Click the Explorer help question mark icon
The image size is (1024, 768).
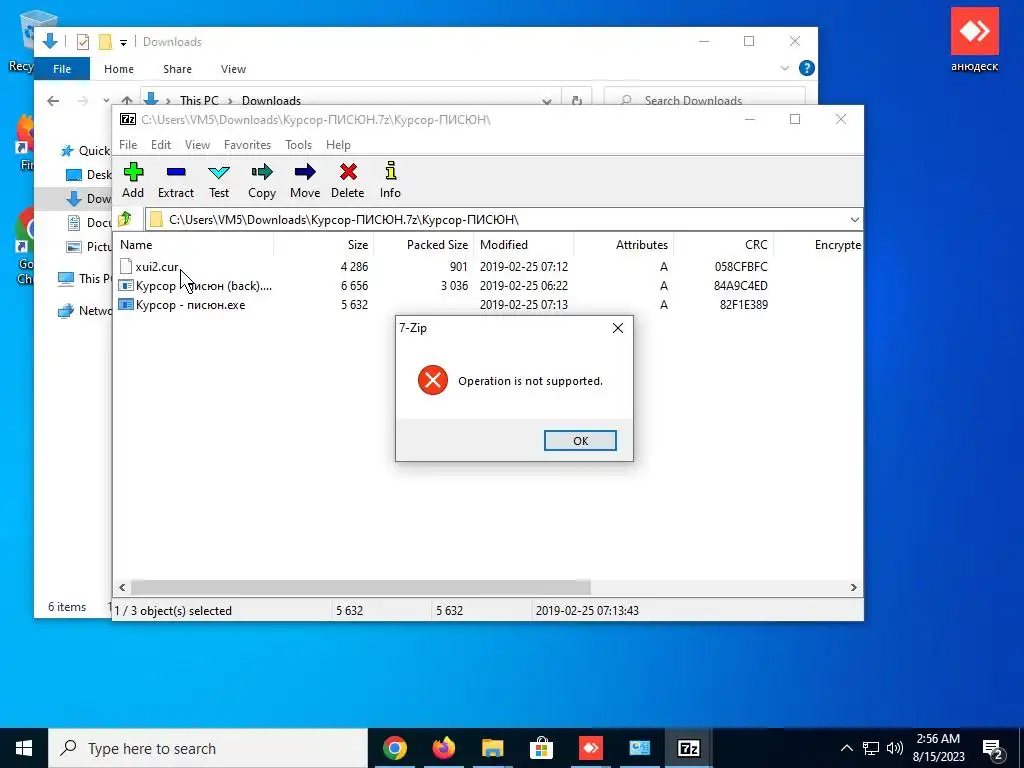pyautogui.click(x=807, y=68)
